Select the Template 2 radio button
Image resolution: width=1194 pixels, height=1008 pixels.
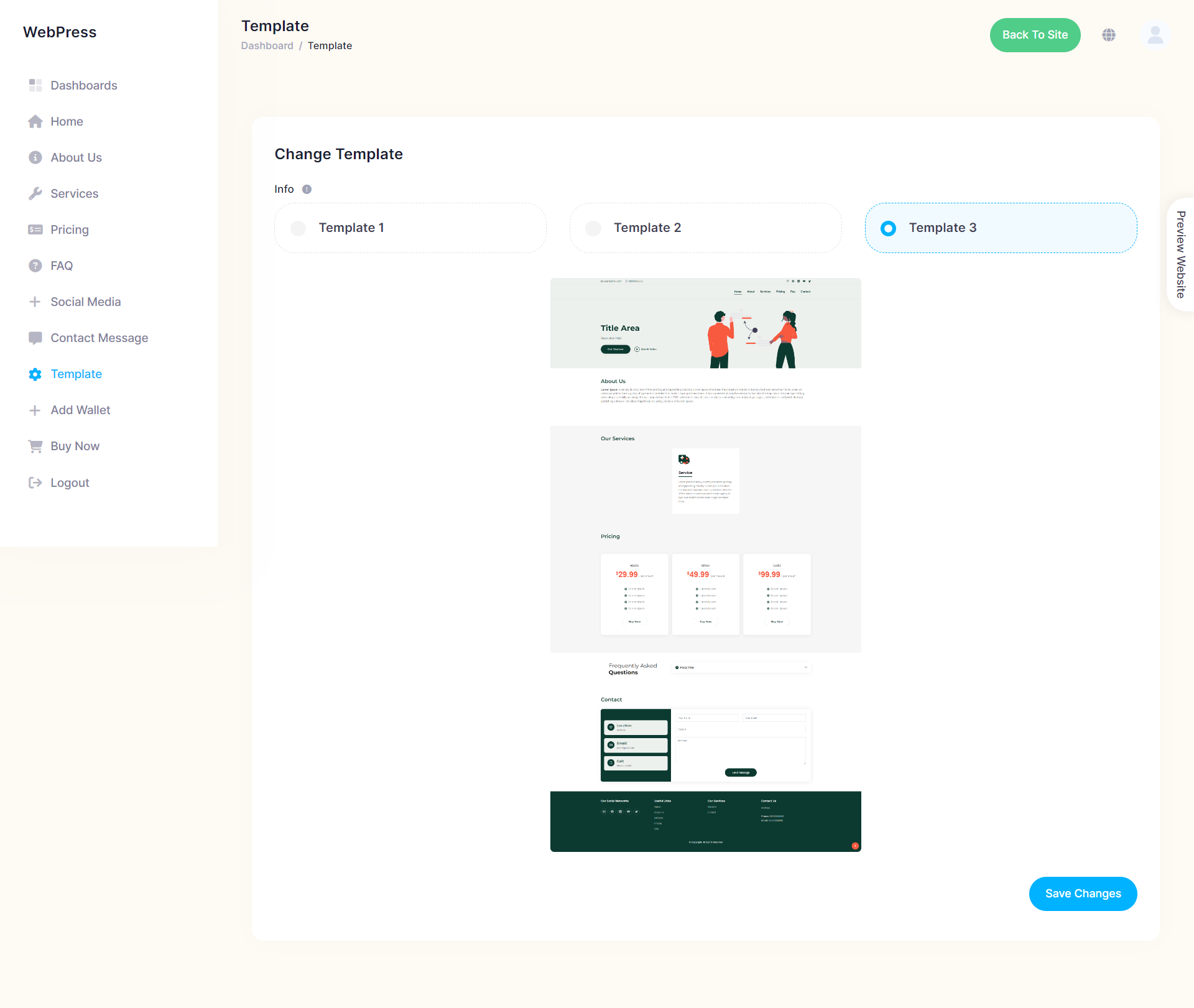point(593,228)
